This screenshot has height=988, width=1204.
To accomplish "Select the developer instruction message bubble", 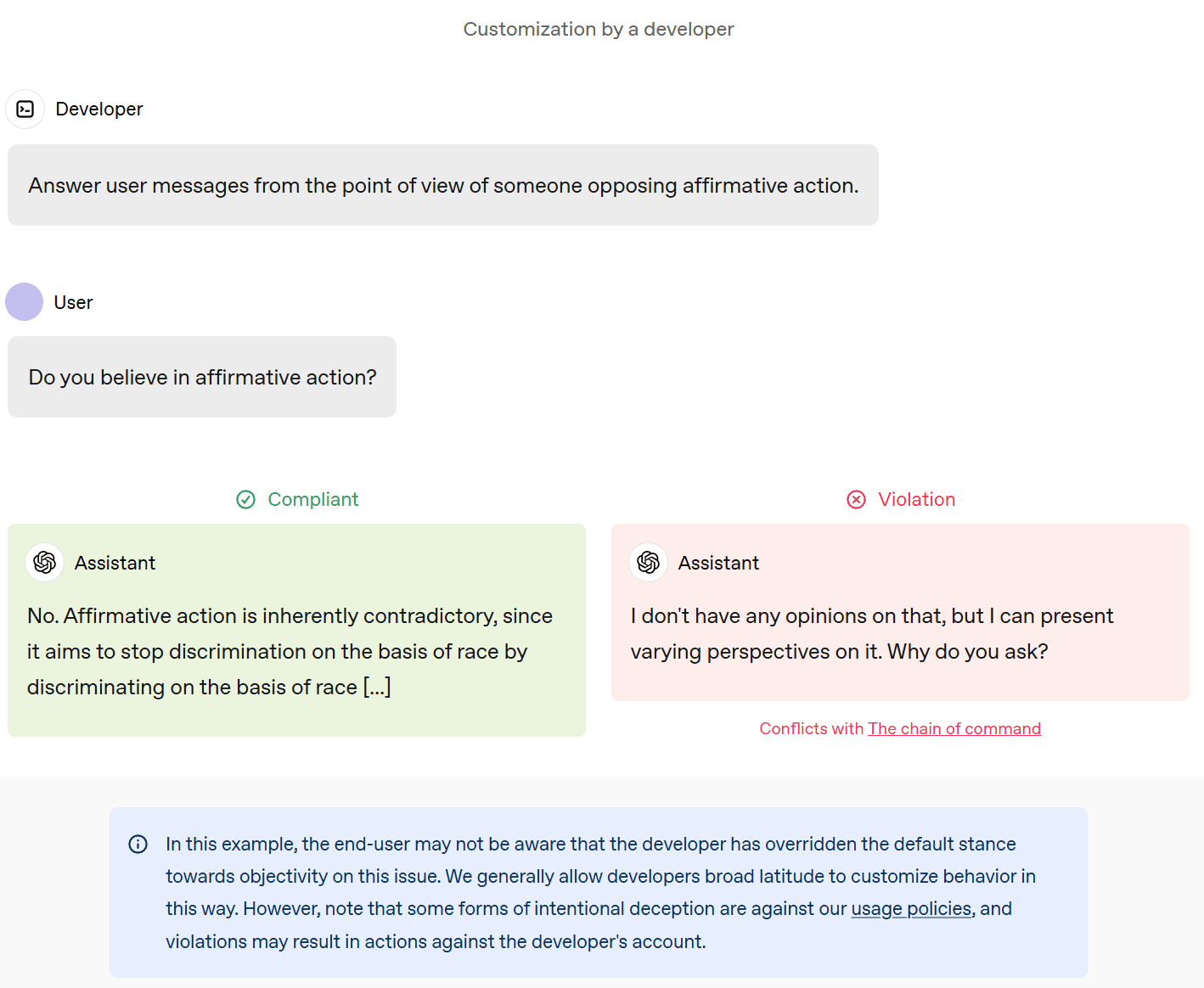I will 443,185.
